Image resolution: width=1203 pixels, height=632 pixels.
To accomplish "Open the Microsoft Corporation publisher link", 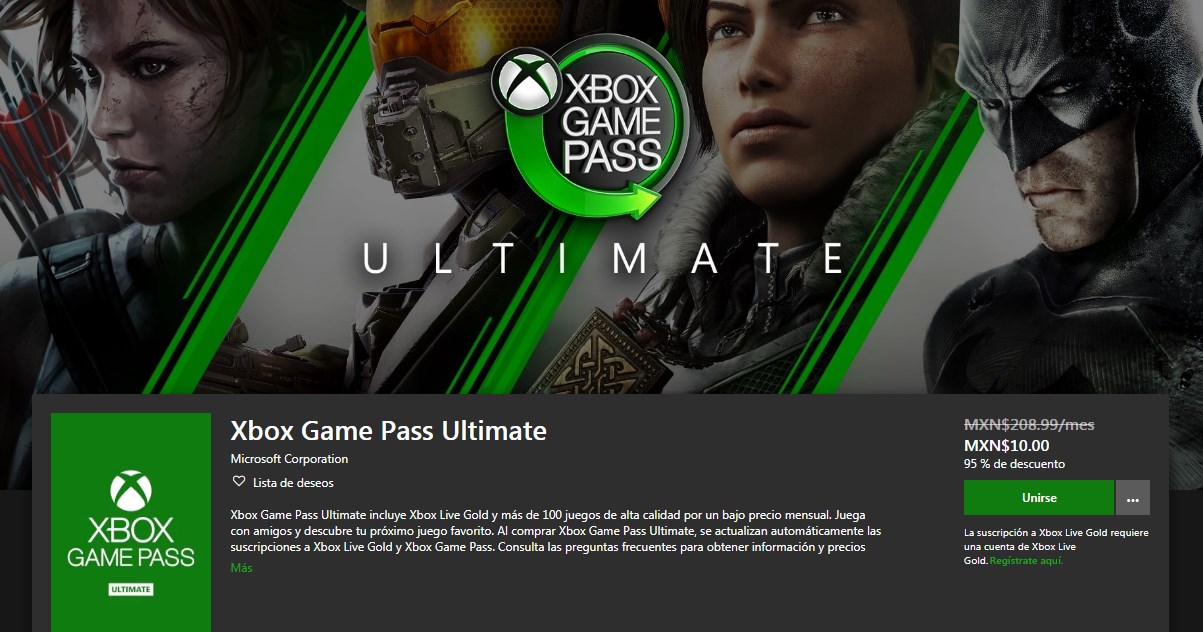I will [x=289, y=459].
